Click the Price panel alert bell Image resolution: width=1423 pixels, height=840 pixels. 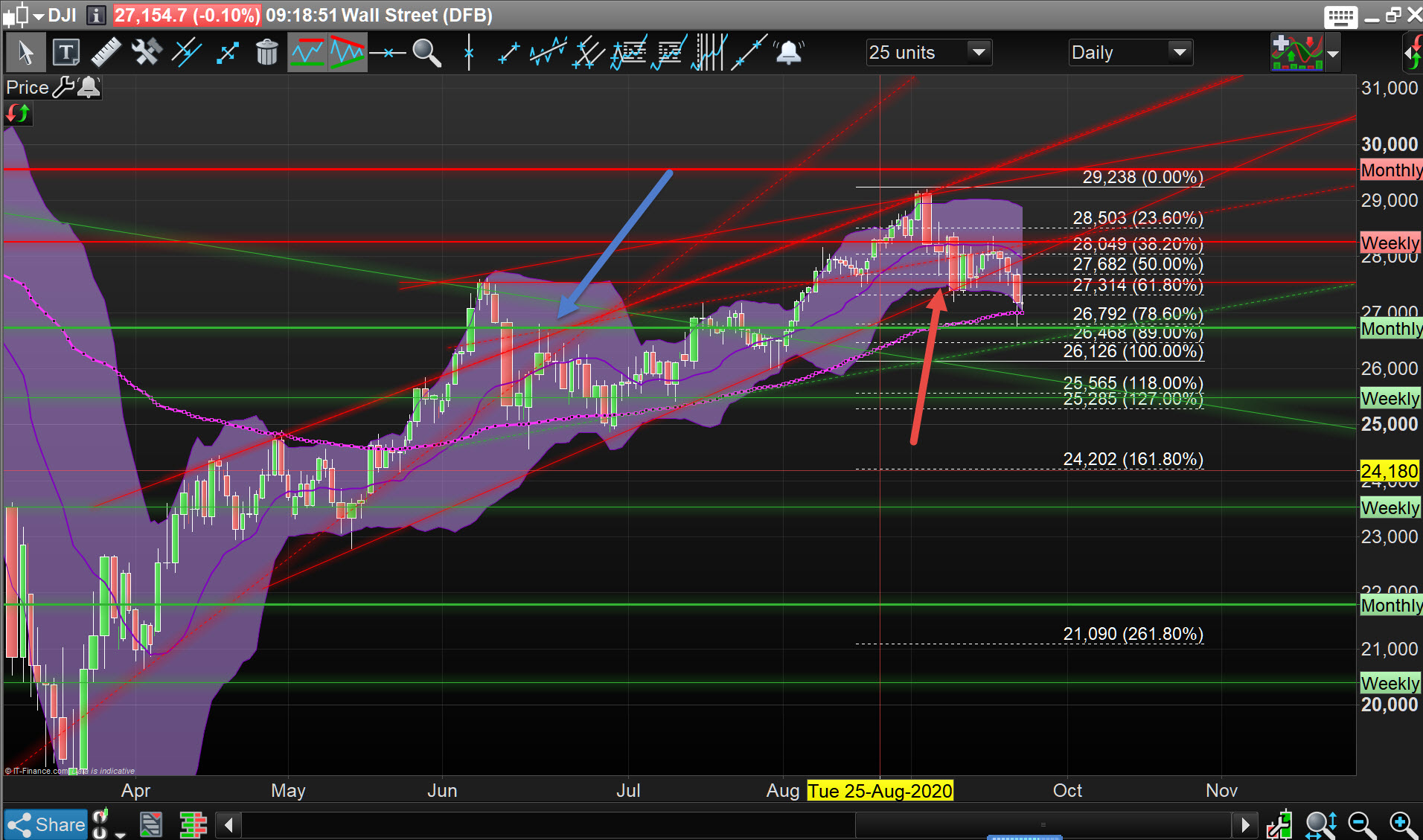tap(89, 87)
